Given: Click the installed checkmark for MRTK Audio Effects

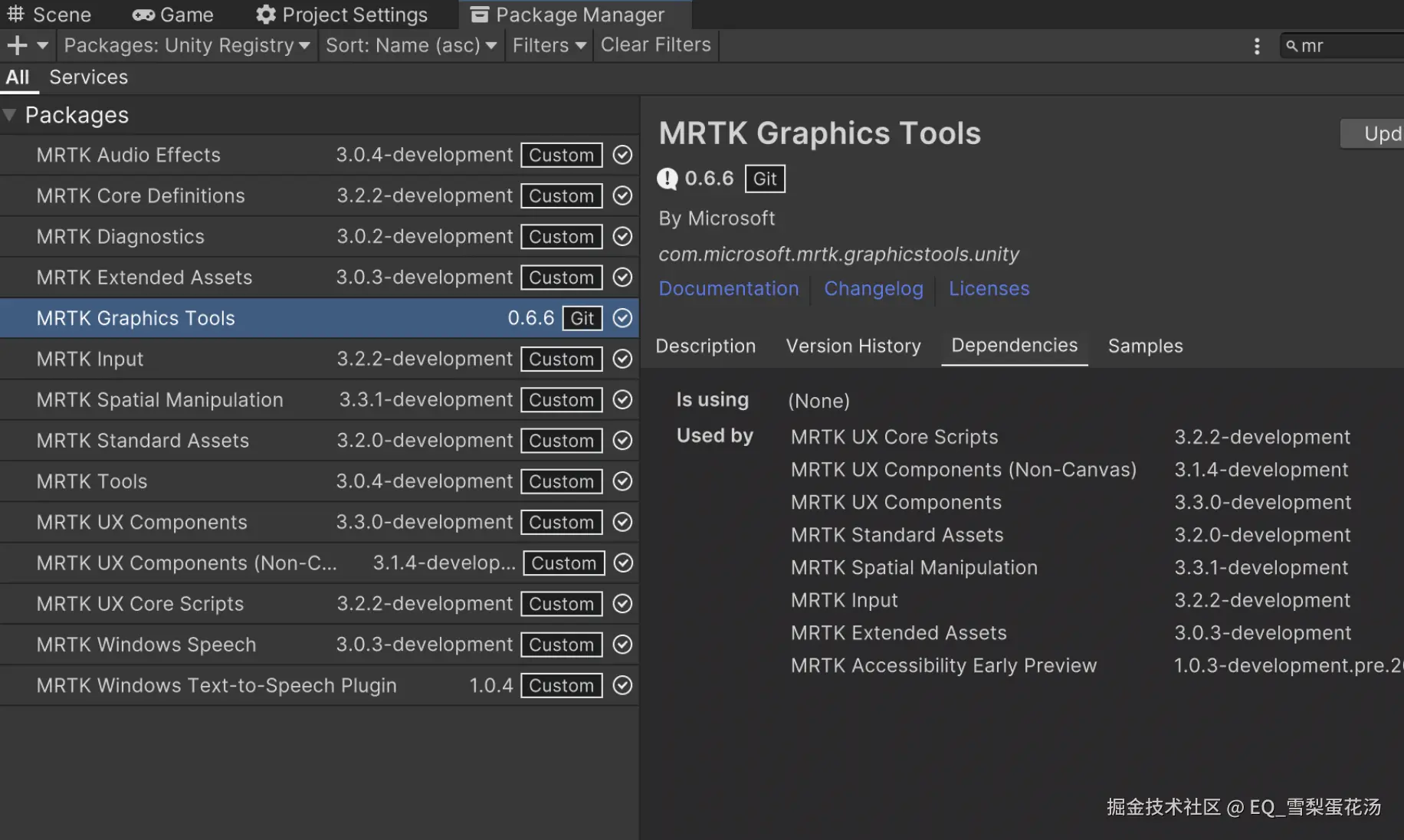Looking at the screenshot, I should pyautogui.click(x=622, y=155).
